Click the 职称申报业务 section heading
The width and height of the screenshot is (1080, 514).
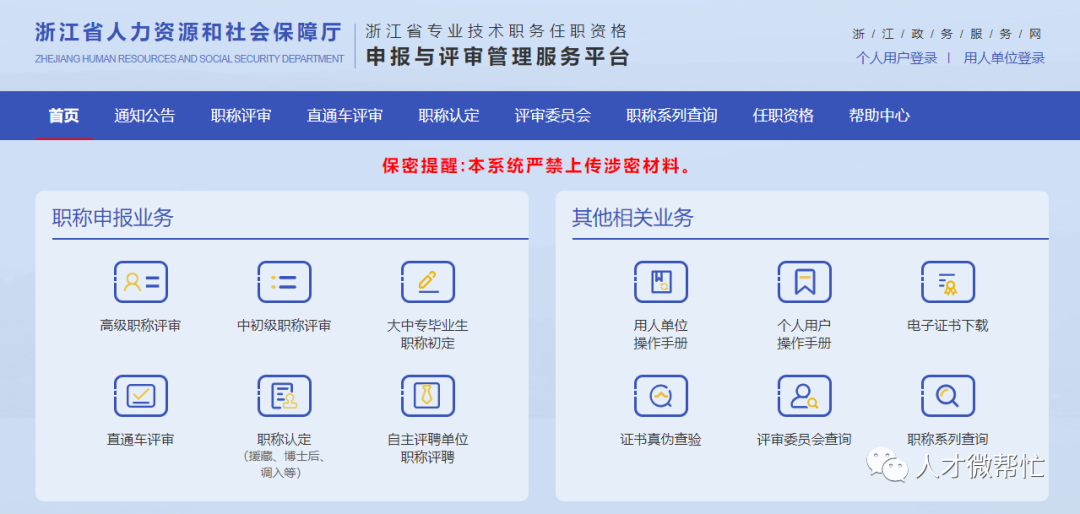click(113, 218)
